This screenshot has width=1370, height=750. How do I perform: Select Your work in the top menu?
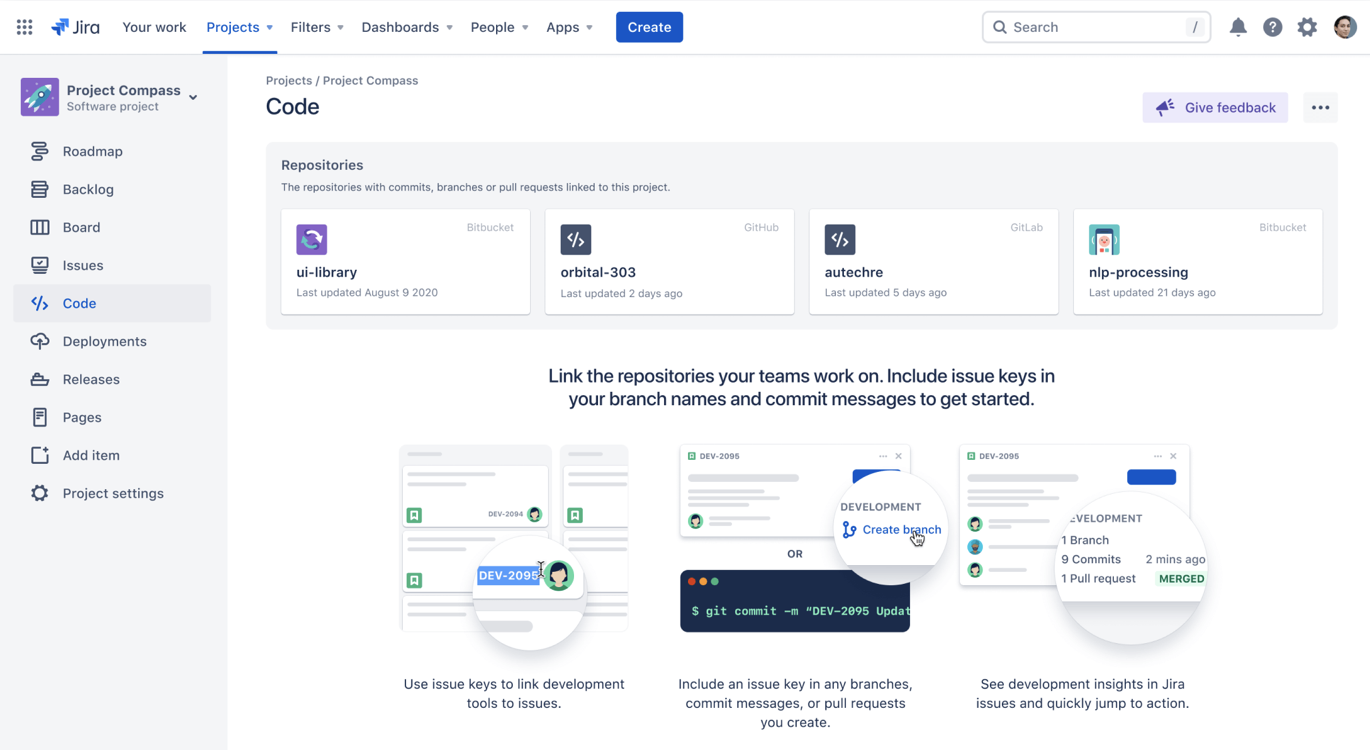tap(154, 27)
